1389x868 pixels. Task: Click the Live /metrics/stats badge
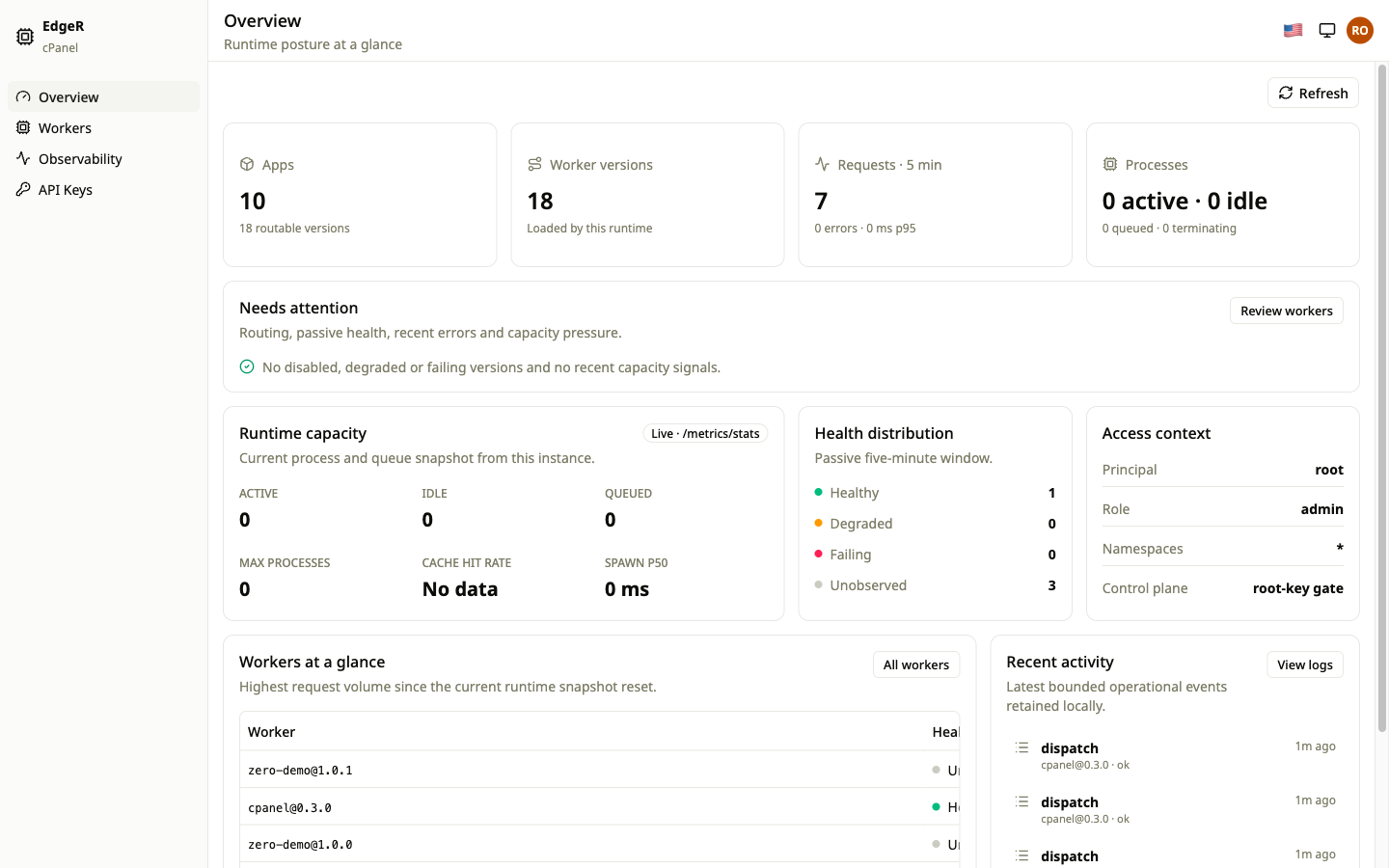(705, 433)
